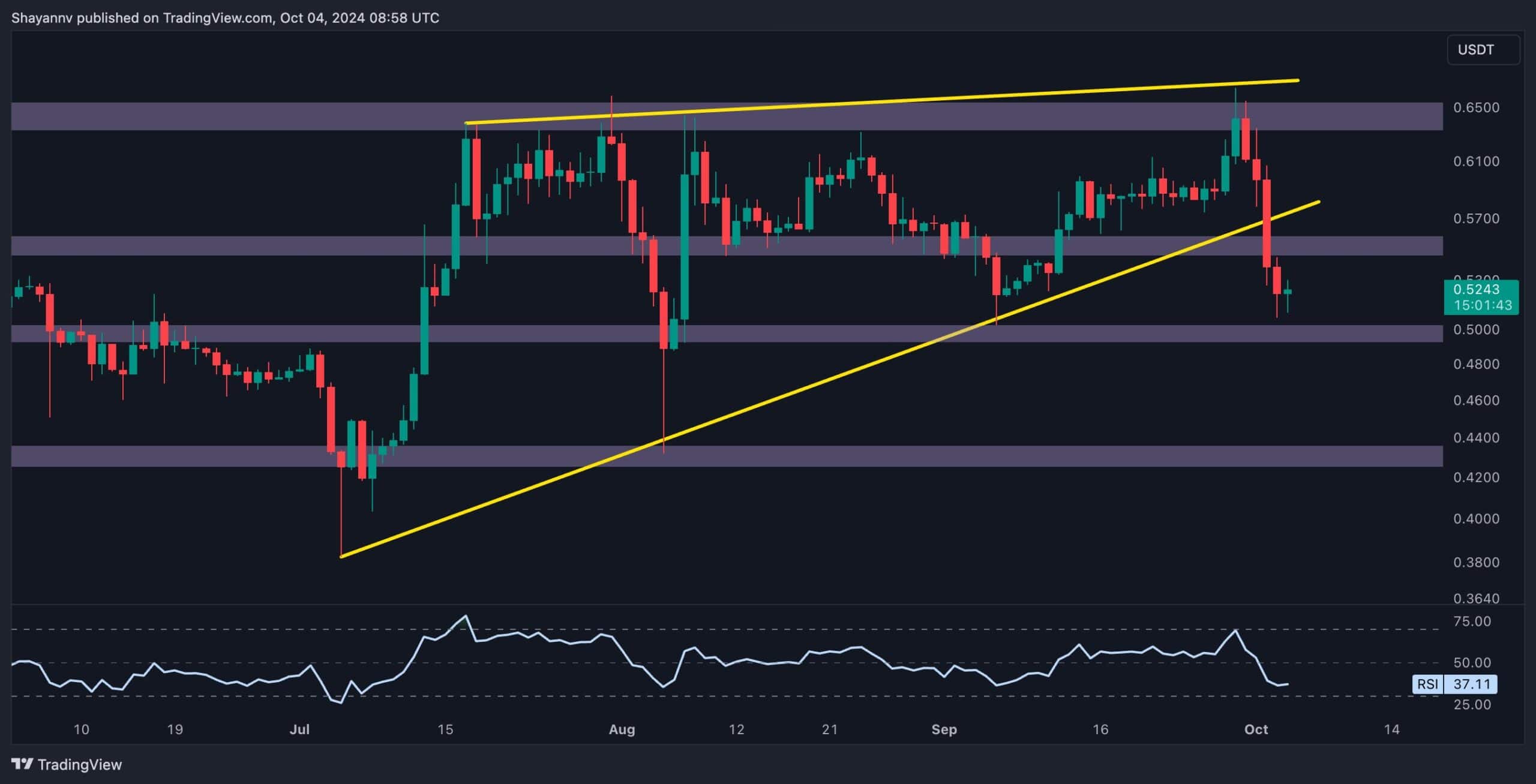Click the 0.6100 price axis label
Image resolution: width=1536 pixels, height=784 pixels.
tap(1476, 161)
